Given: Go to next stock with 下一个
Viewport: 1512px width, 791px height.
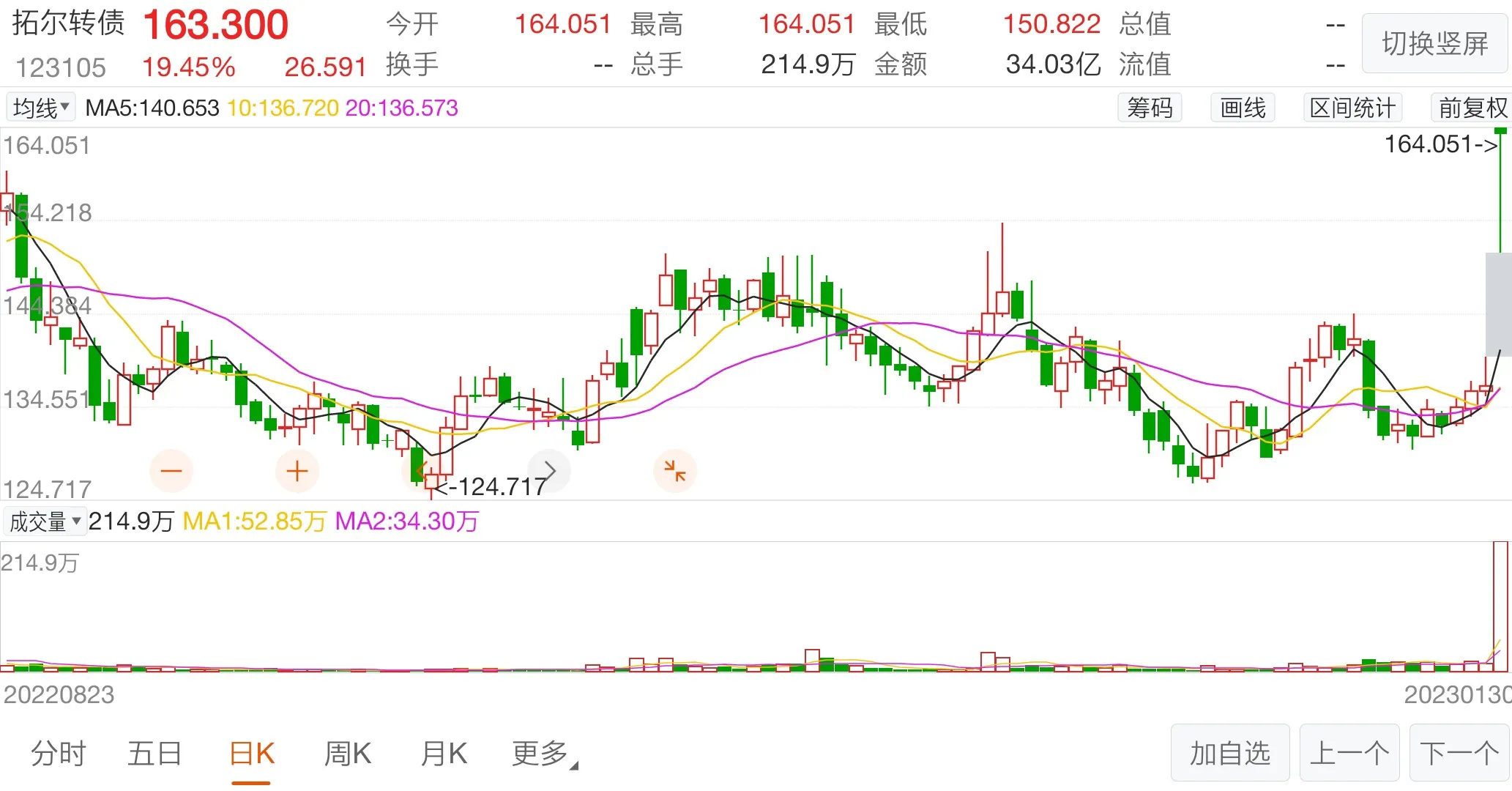Looking at the screenshot, I should (1459, 754).
